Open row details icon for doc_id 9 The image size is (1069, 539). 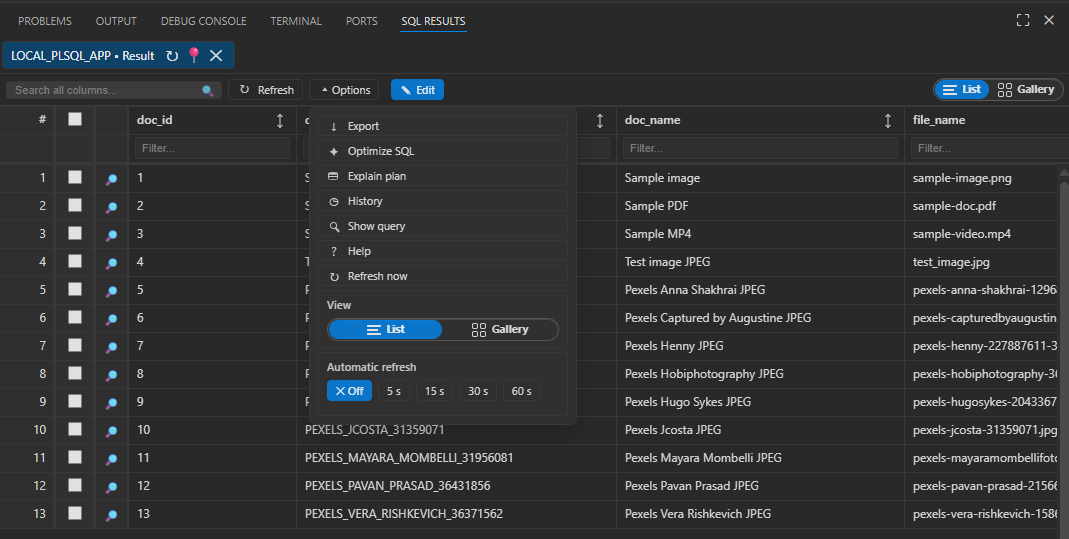point(111,403)
